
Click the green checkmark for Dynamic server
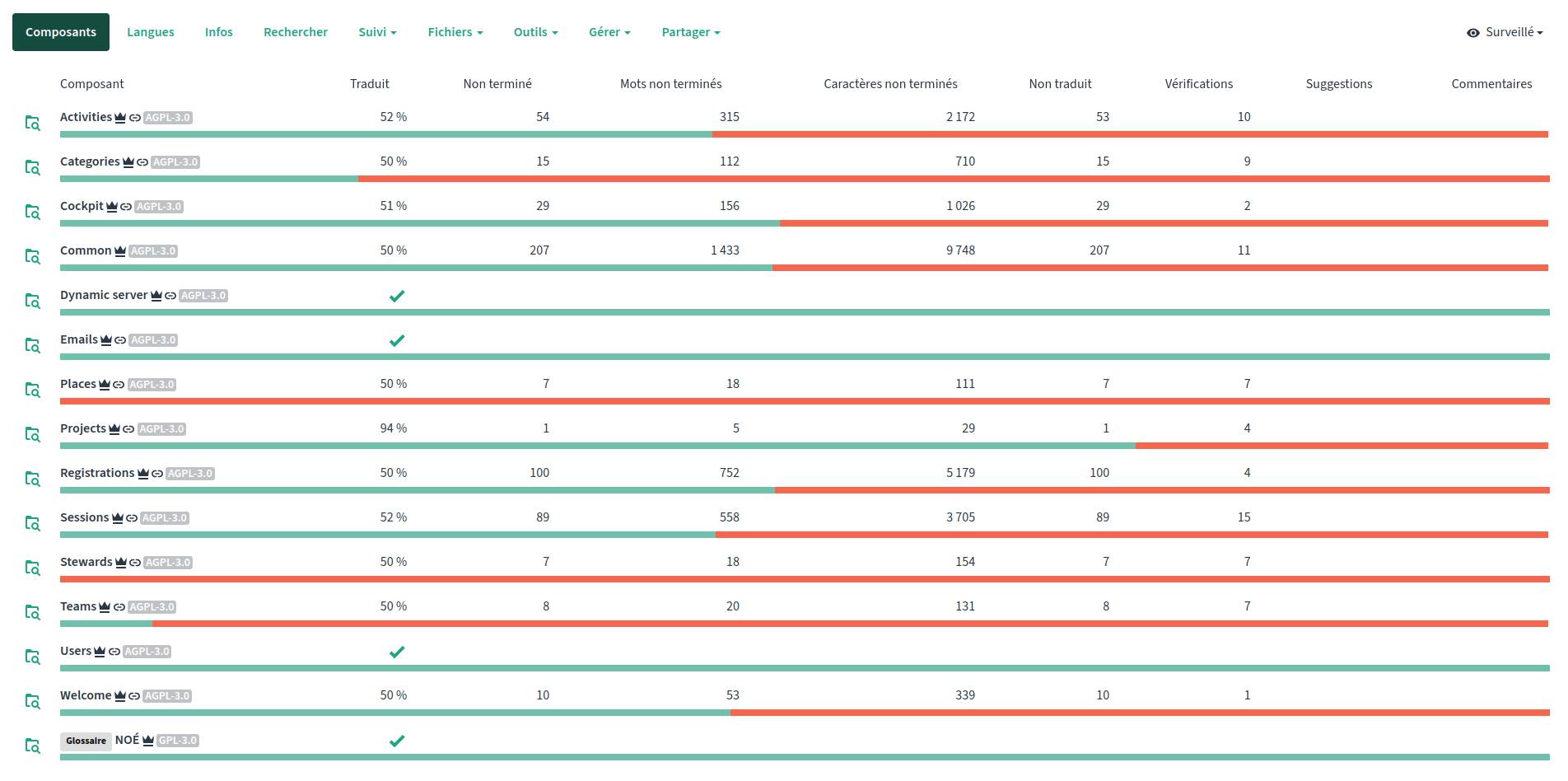(396, 296)
